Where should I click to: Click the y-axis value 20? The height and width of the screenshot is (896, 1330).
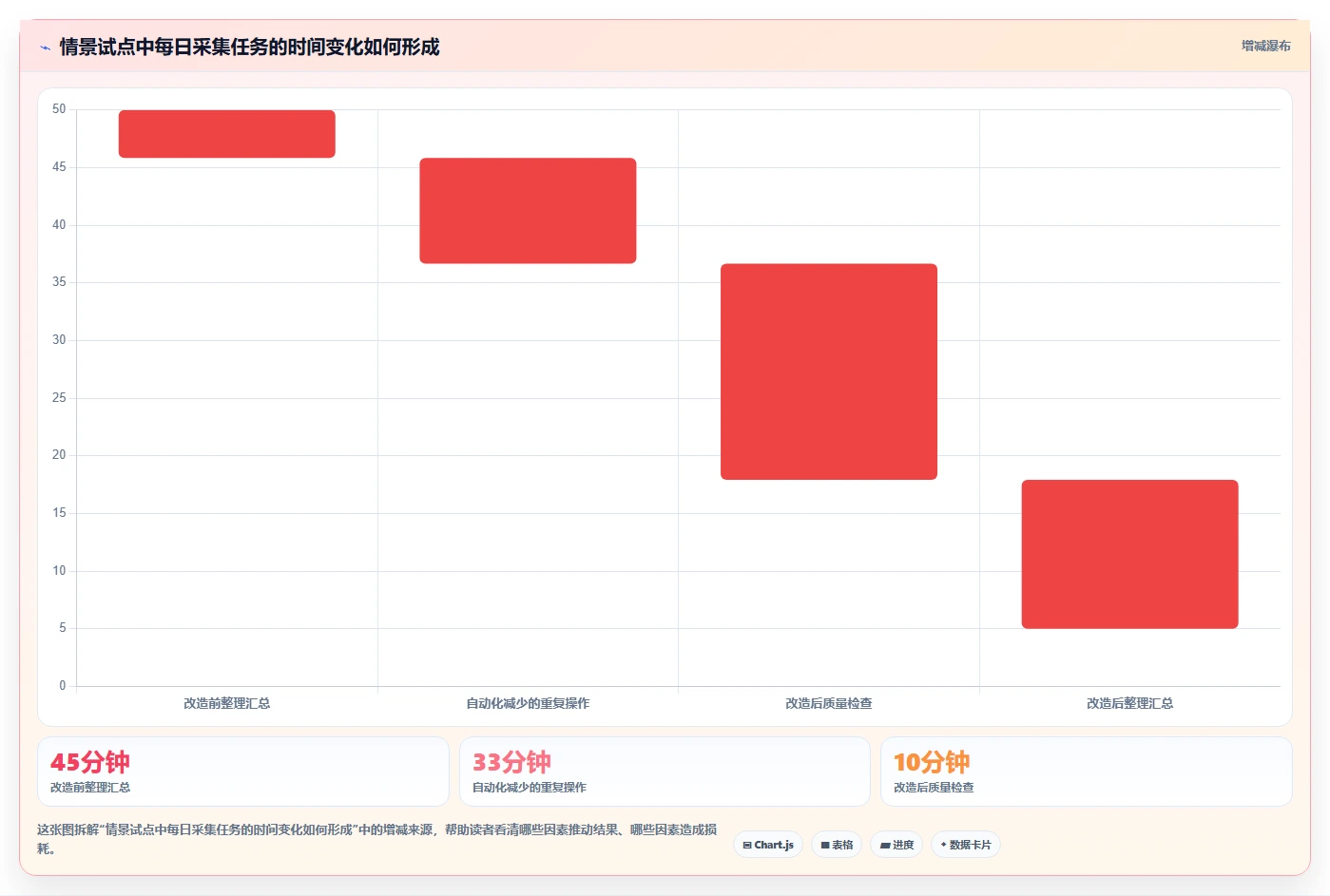click(59, 455)
